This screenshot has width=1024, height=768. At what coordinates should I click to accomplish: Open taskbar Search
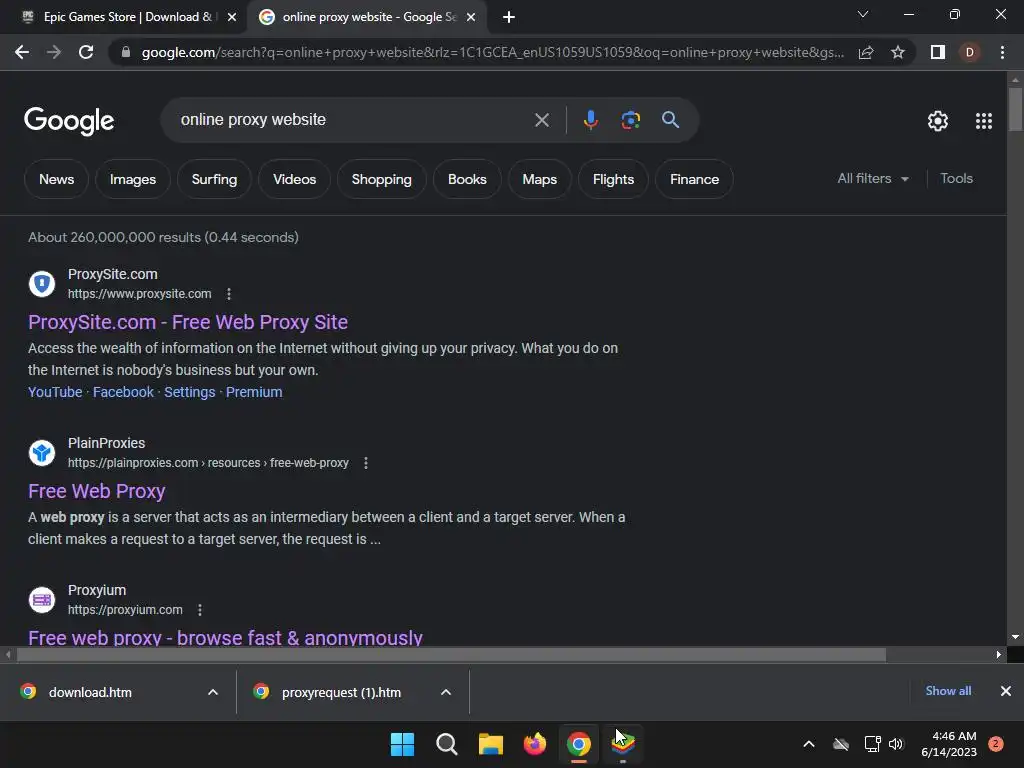pos(447,744)
